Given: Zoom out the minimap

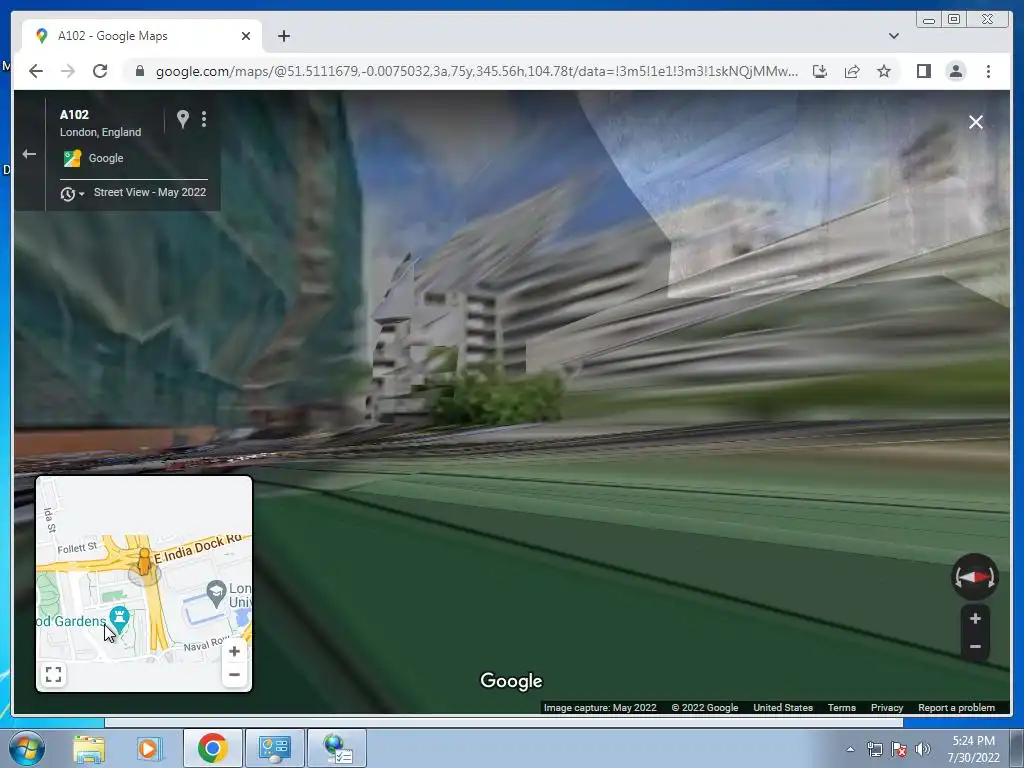Looking at the screenshot, I should click(x=234, y=675).
